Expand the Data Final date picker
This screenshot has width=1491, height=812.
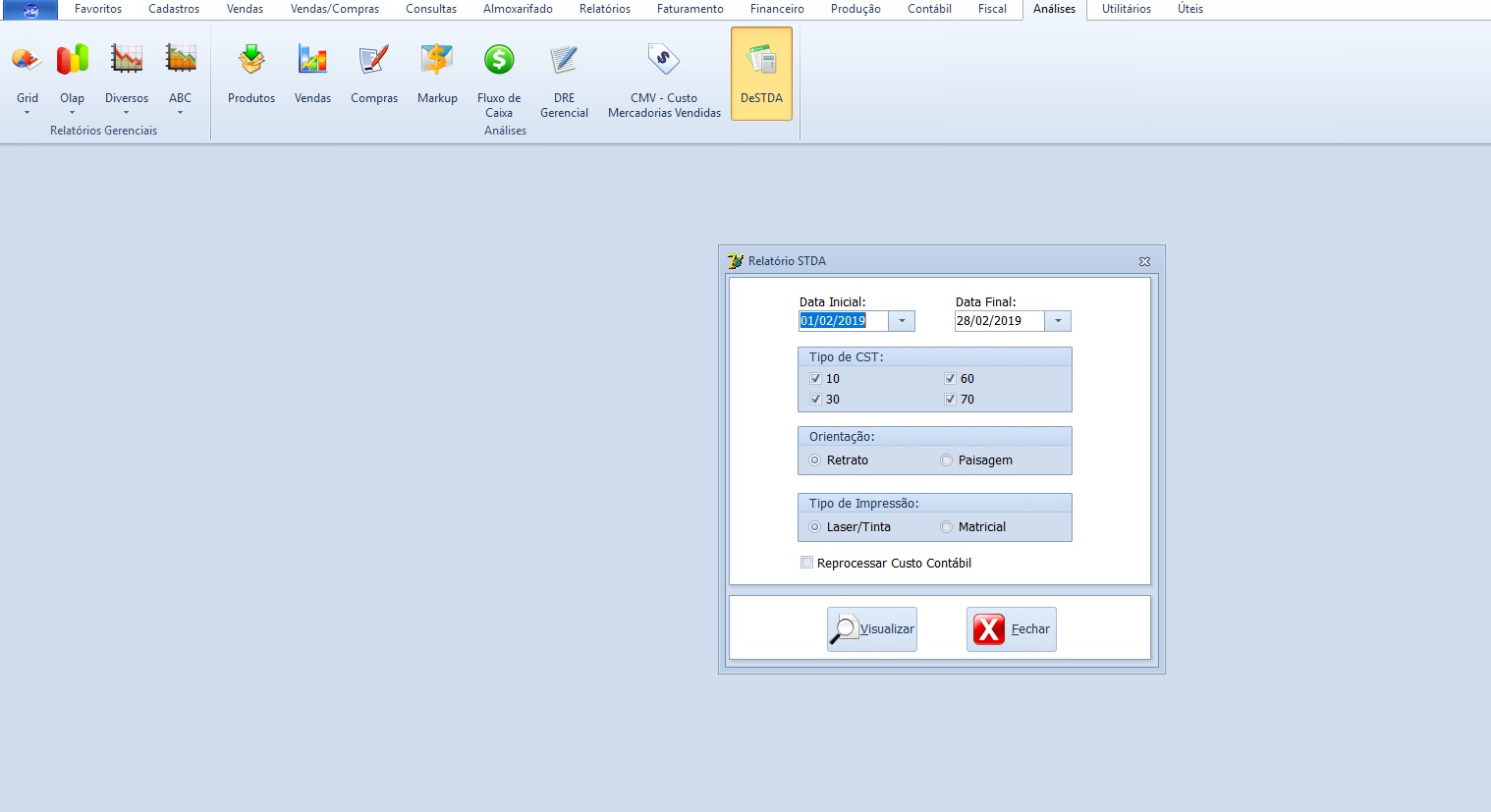1058,321
